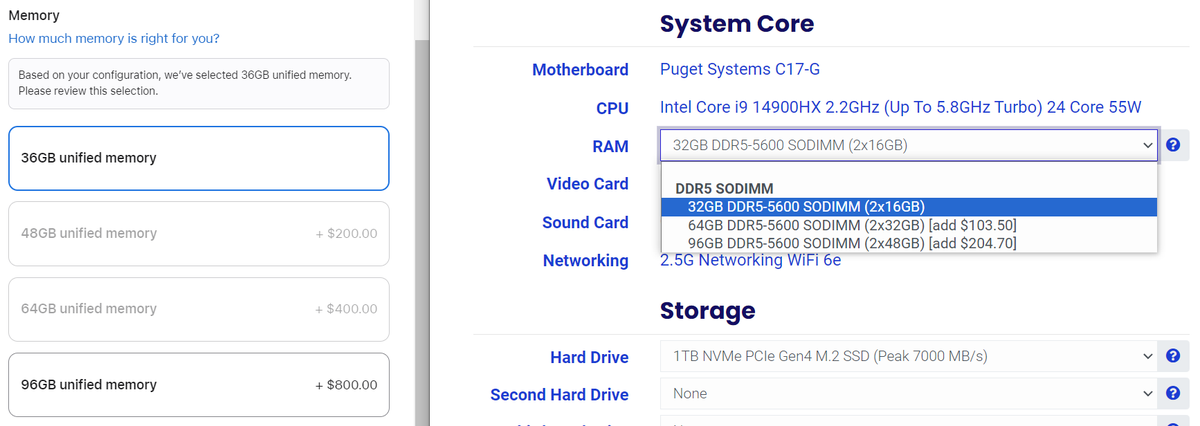Click the Second Hard Drive label
The image size is (1200, 426).
pyautogui.click(x=559, y=395)
